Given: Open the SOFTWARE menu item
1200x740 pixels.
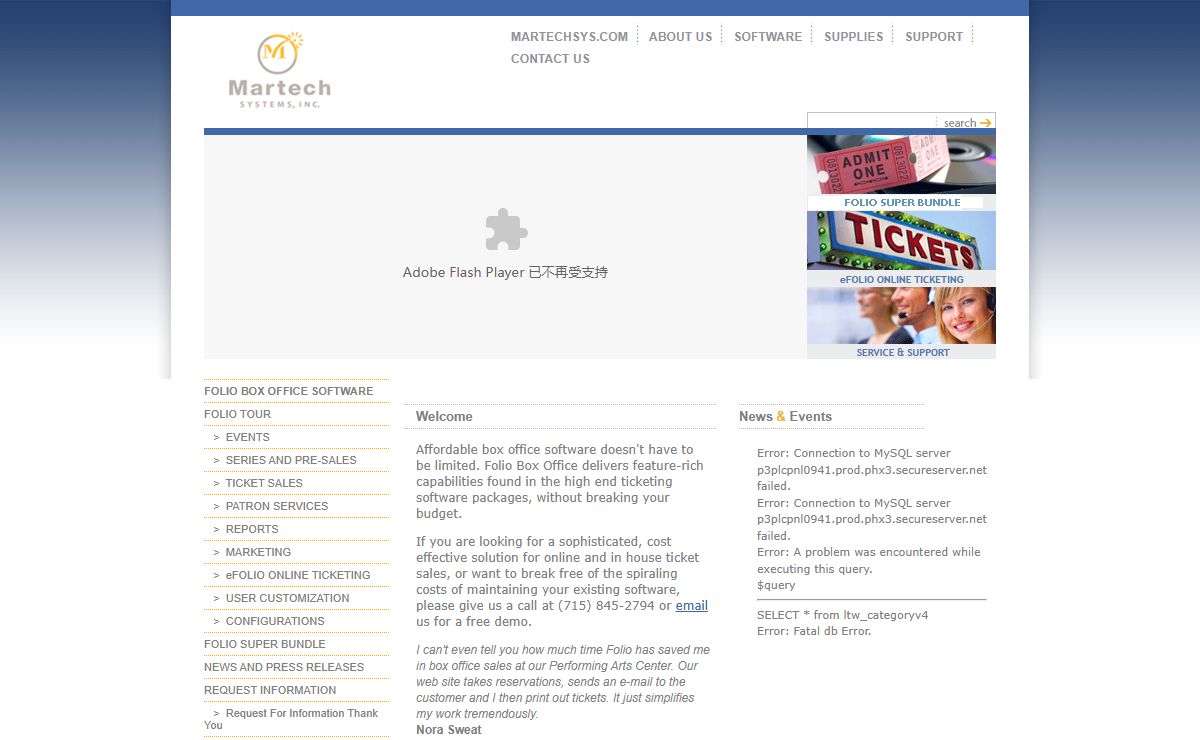Looking at the screenshot, I should click(768, 36).
